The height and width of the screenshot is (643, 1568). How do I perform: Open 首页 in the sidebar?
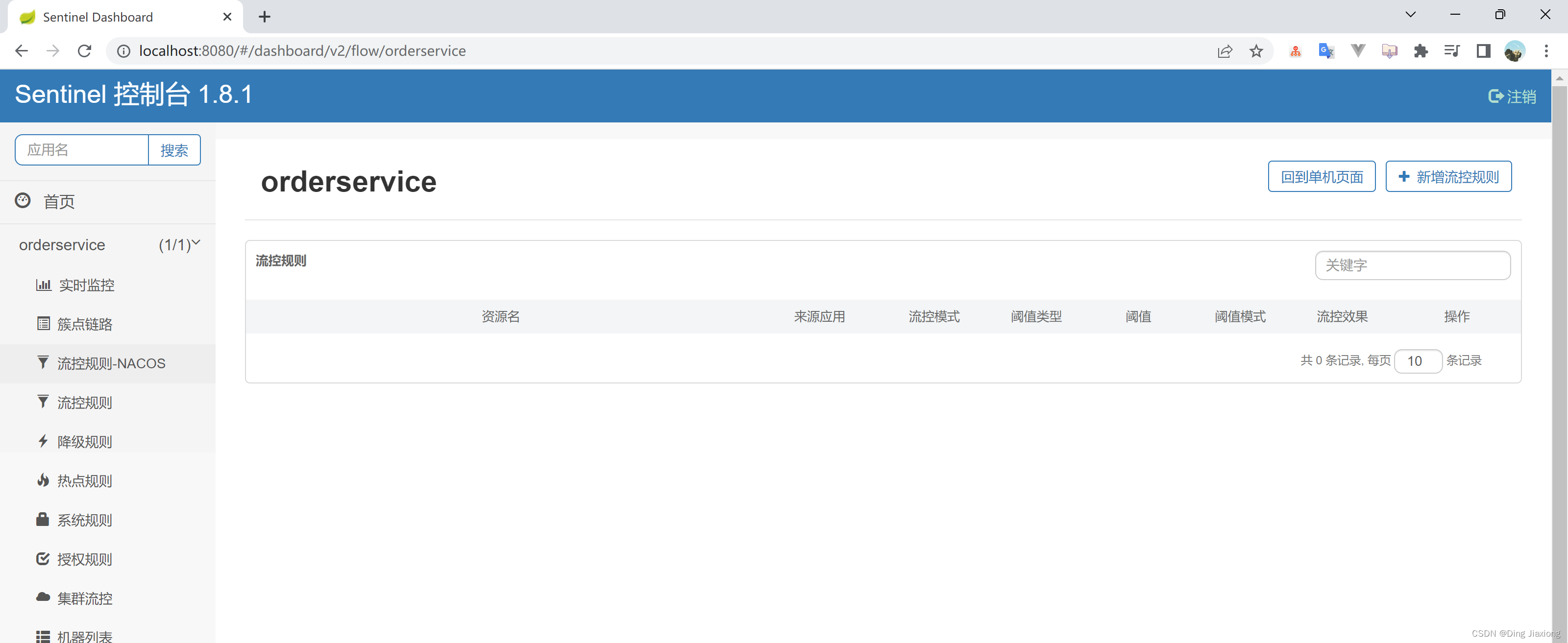click(x=59, y=201)
